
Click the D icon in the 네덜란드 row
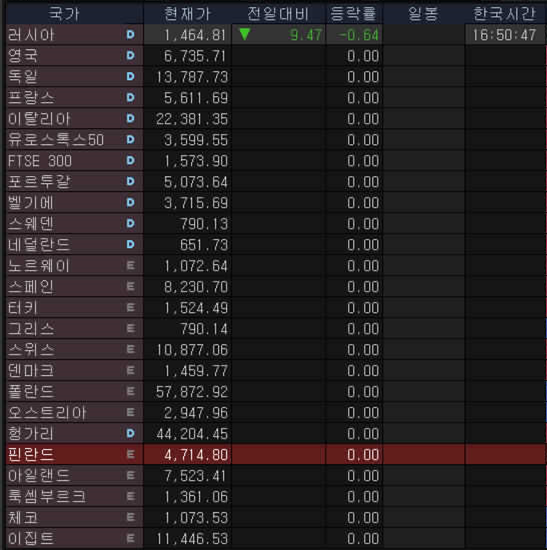(x=131, y=244)
